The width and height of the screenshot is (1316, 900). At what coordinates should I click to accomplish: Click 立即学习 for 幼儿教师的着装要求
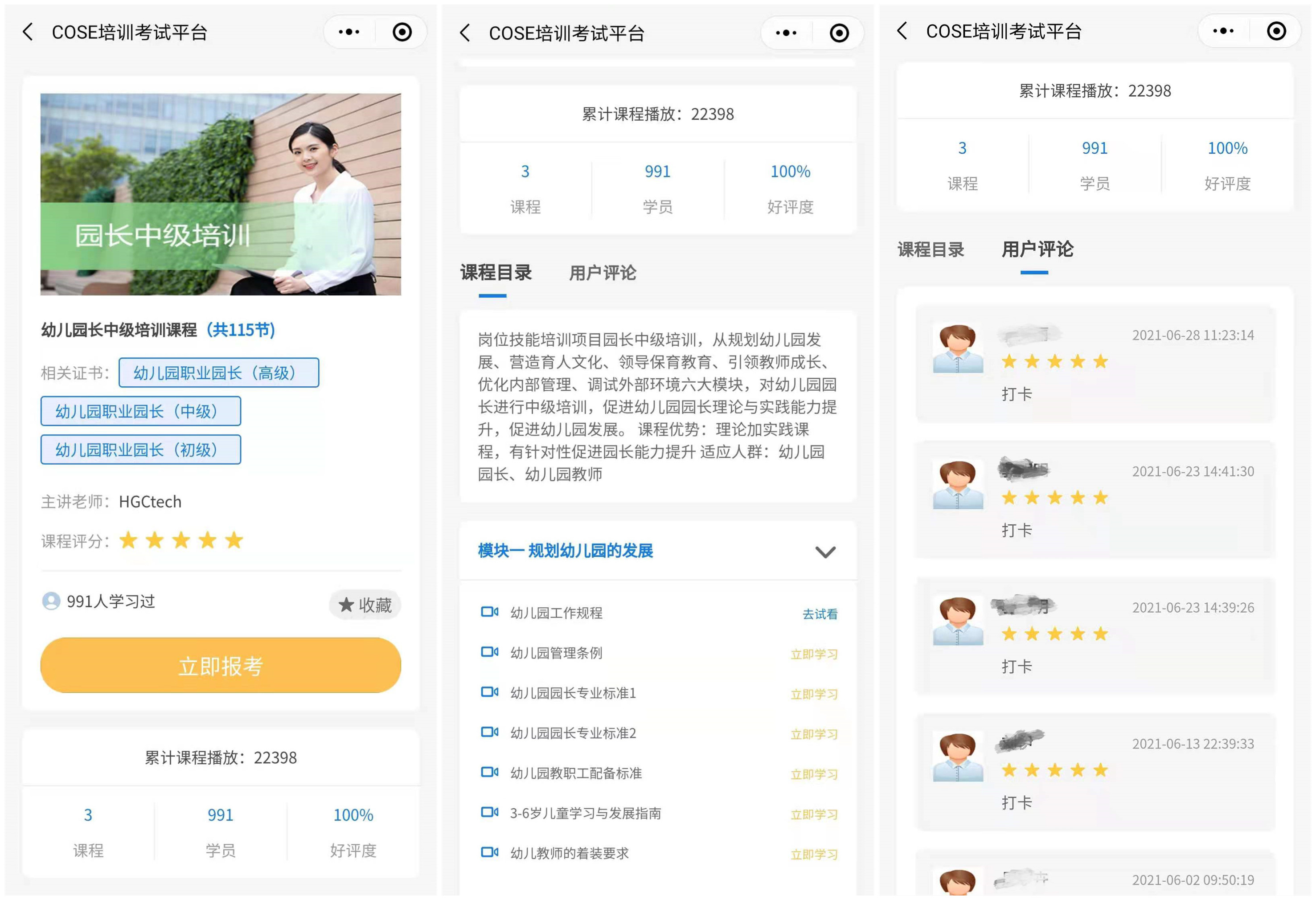click(814, 855)
